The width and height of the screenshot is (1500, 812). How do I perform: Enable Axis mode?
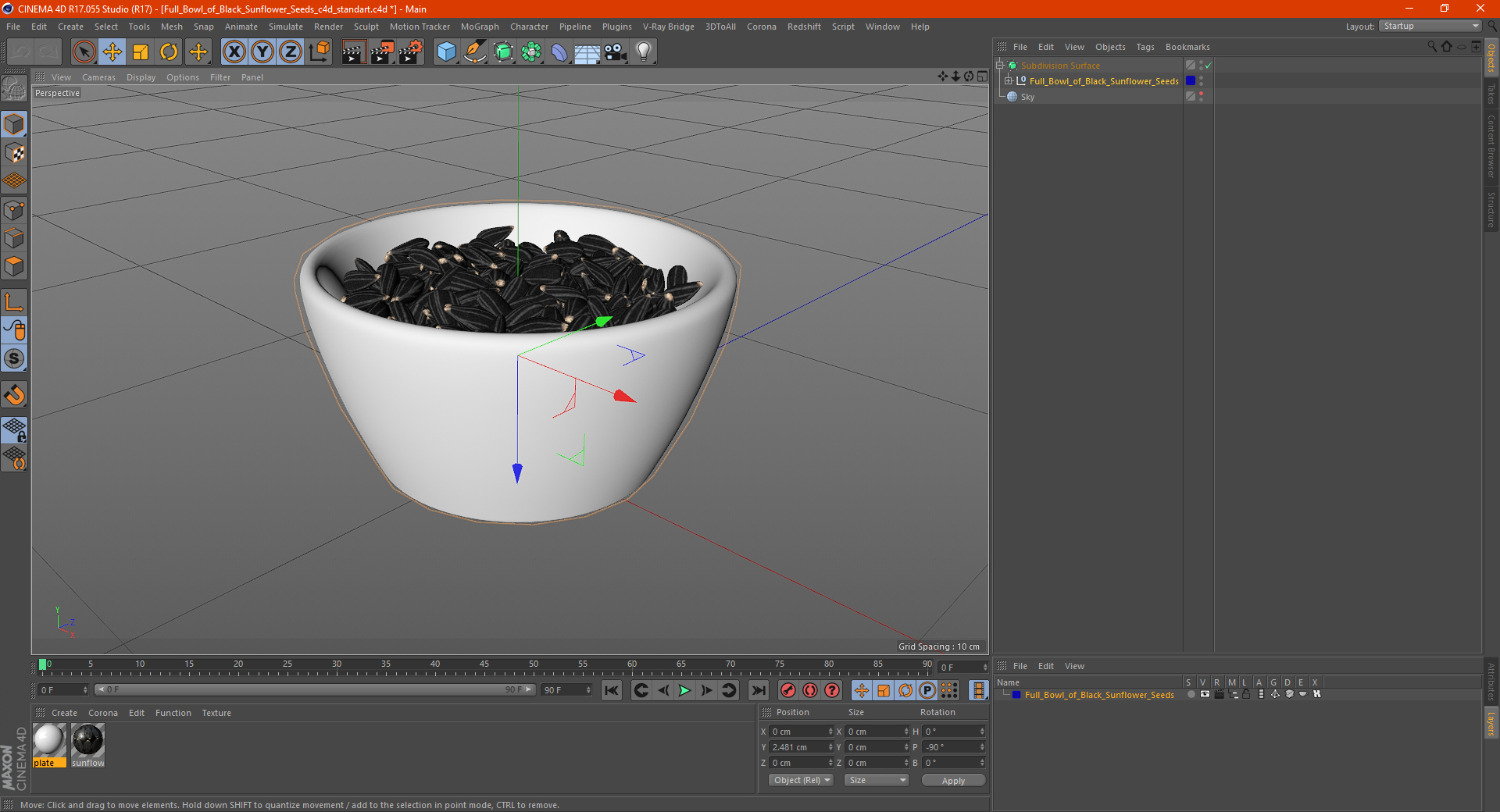(14, 302)
